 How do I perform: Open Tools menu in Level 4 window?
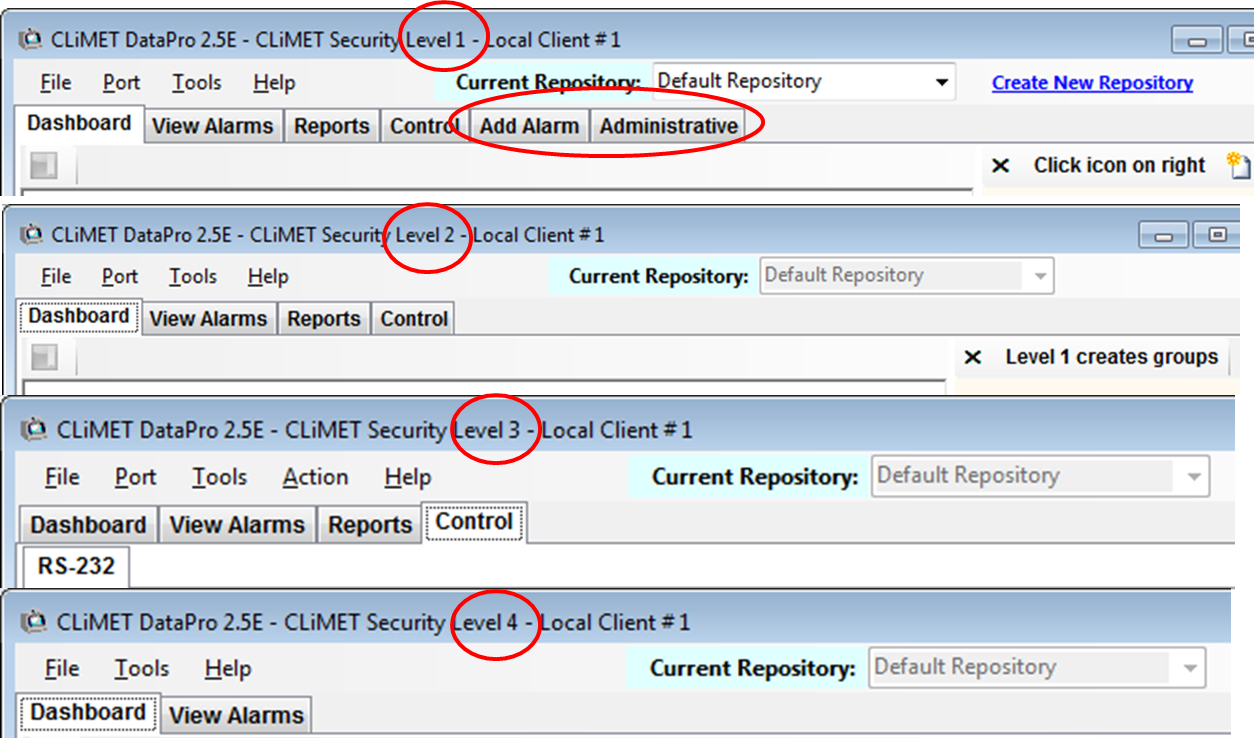click(x=141, y=668)
